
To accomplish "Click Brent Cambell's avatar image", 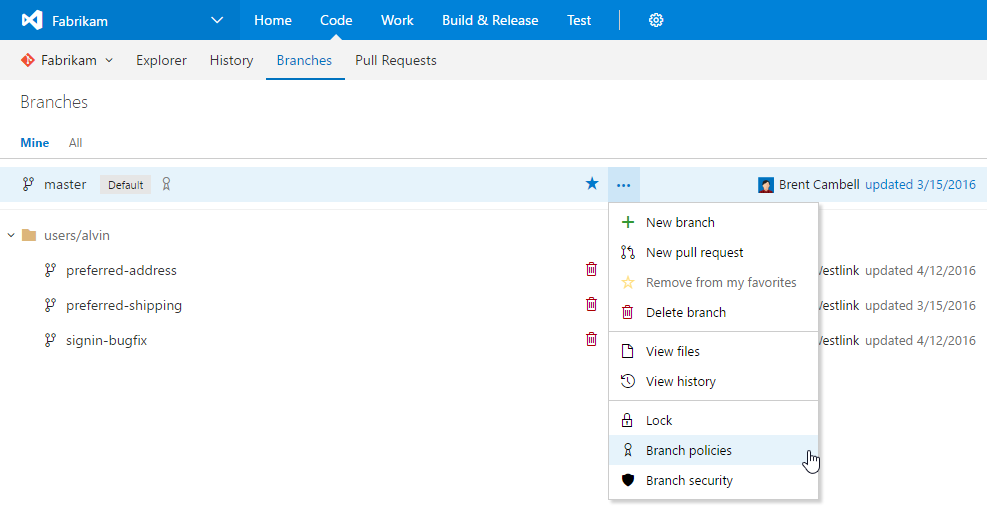I will [x=766, y=185].
